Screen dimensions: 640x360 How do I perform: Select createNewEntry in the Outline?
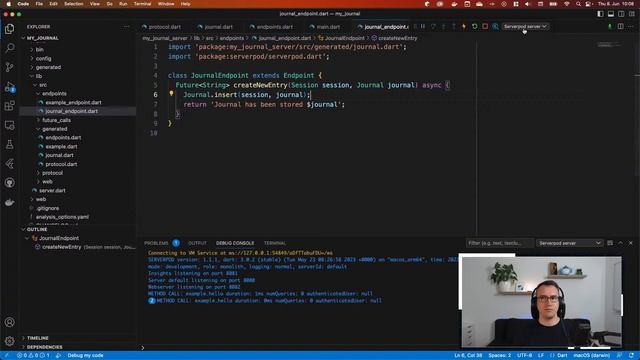click(62, 247)
